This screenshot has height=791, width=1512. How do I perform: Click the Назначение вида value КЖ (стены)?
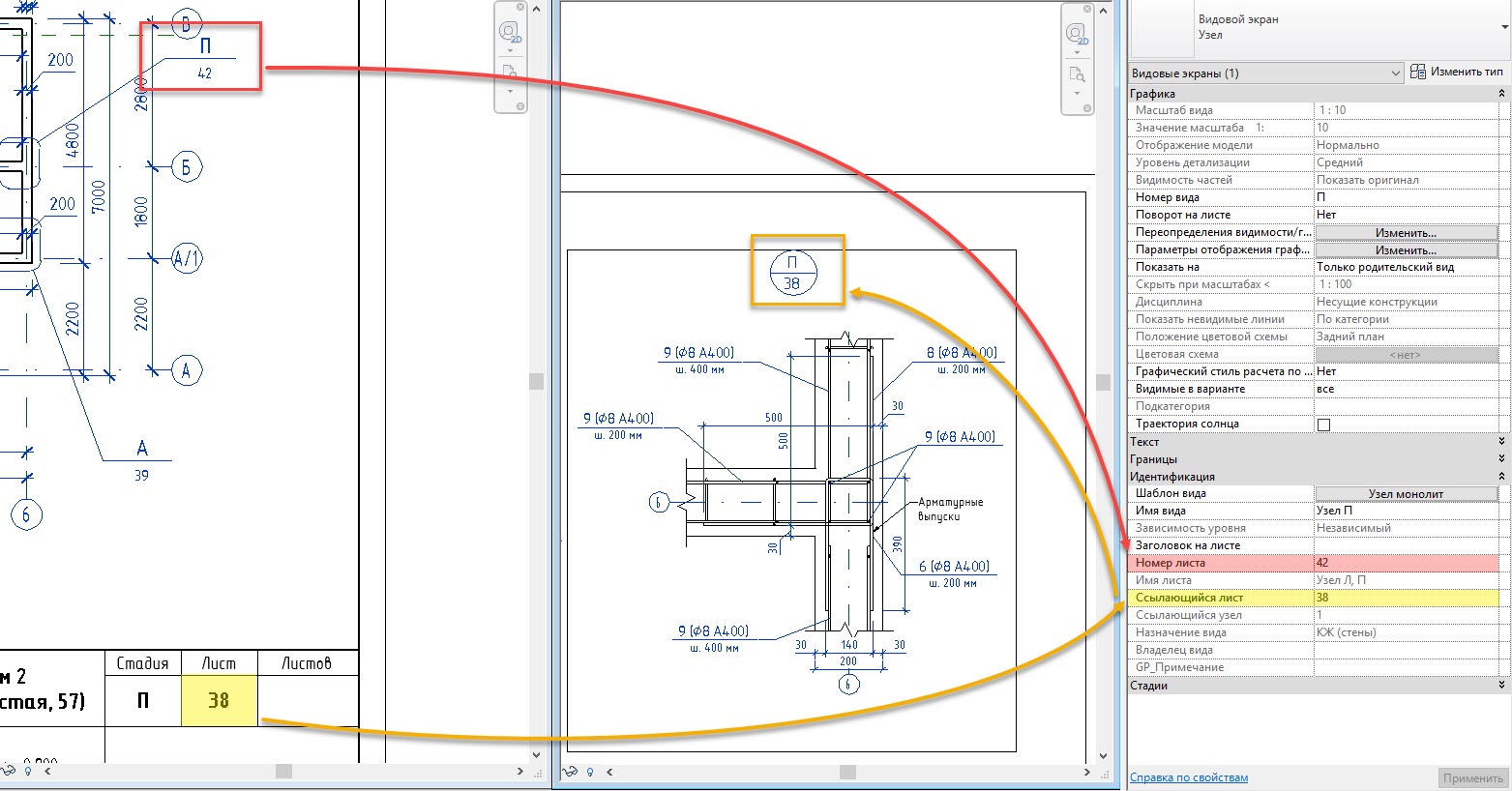click(x=1406, y=632)
